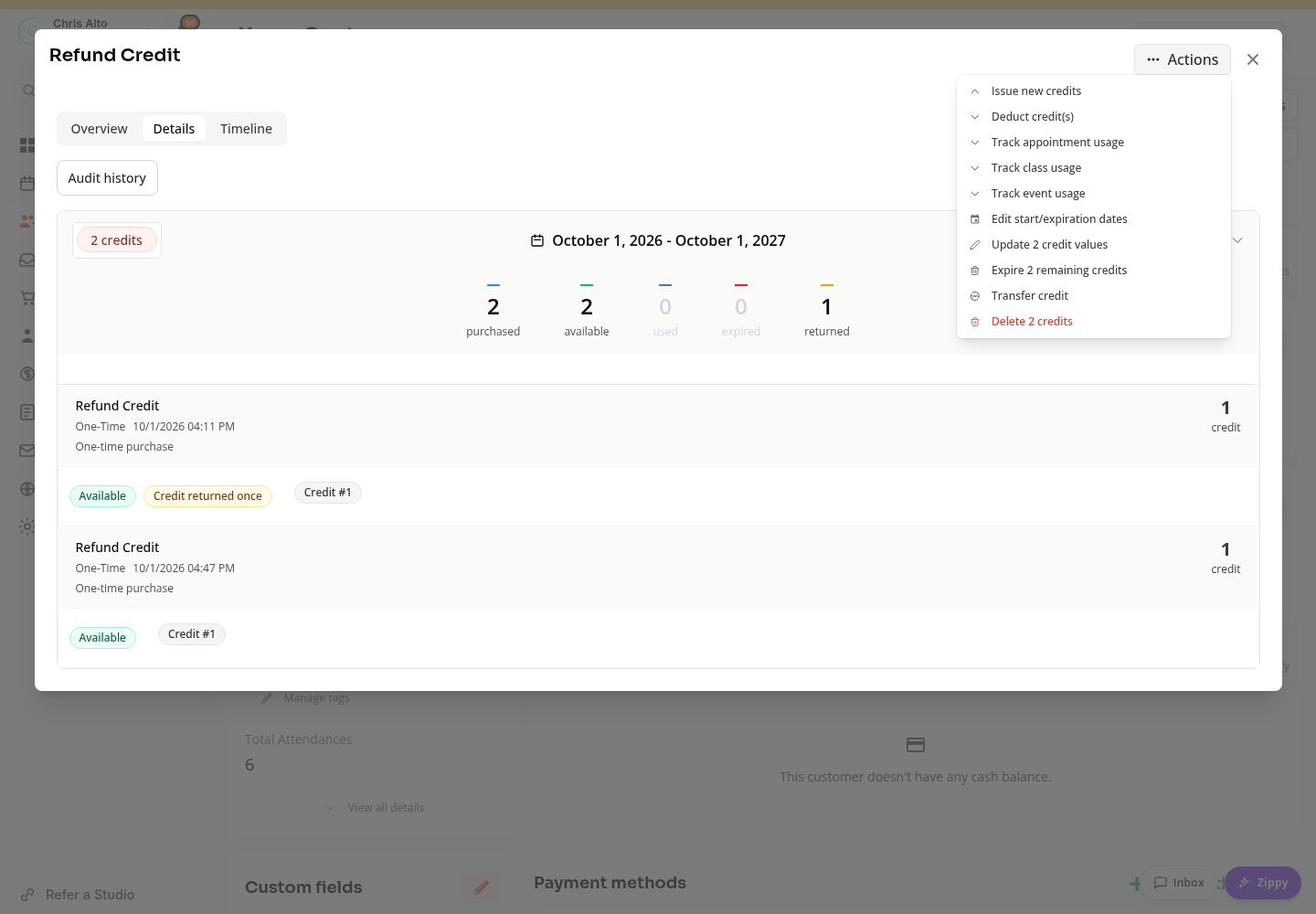This screenshot has height=914, width=1316.
Task: Choose Delete 2 credits option
Action: (1093, 322)
